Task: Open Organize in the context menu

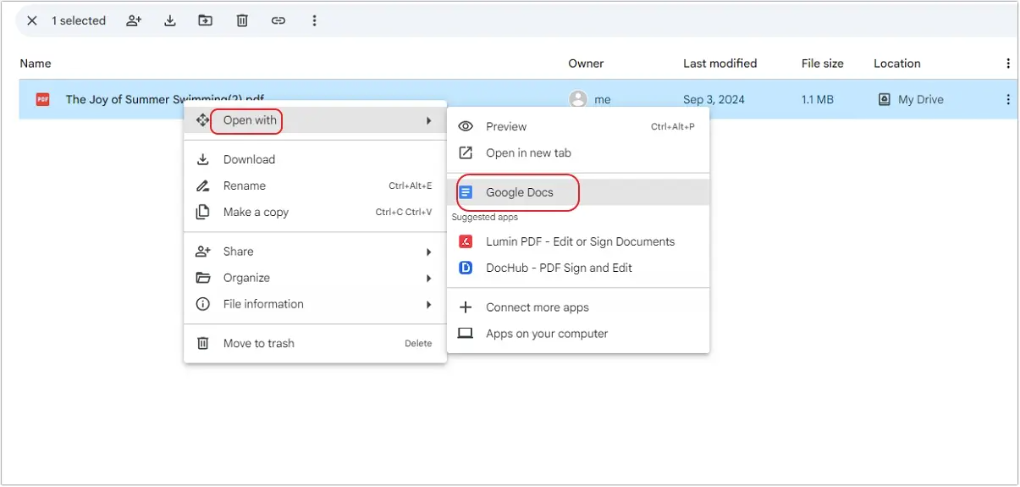Action: point(315,278)
